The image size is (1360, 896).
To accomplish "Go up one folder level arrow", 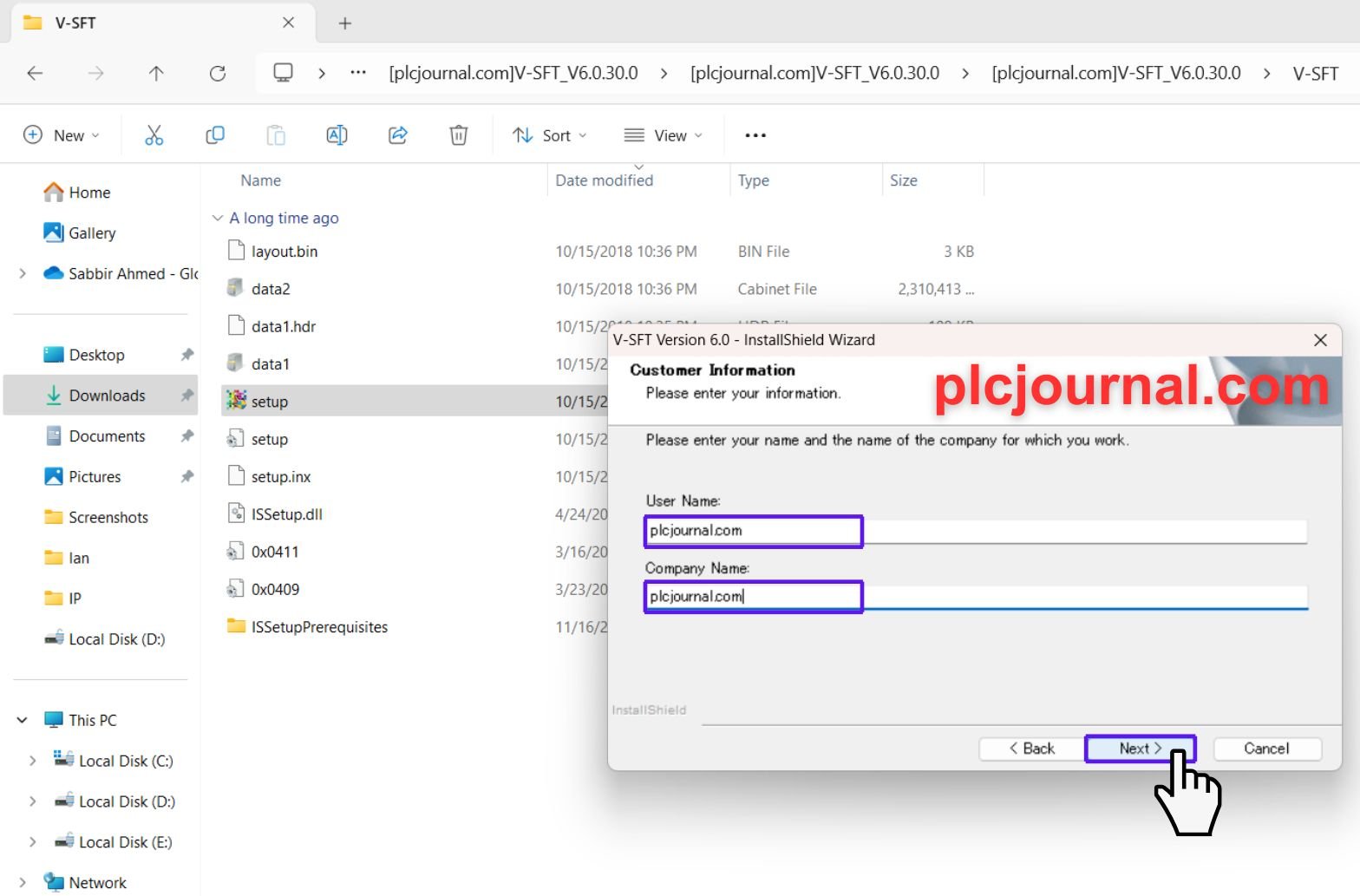I will click(156, 74).
